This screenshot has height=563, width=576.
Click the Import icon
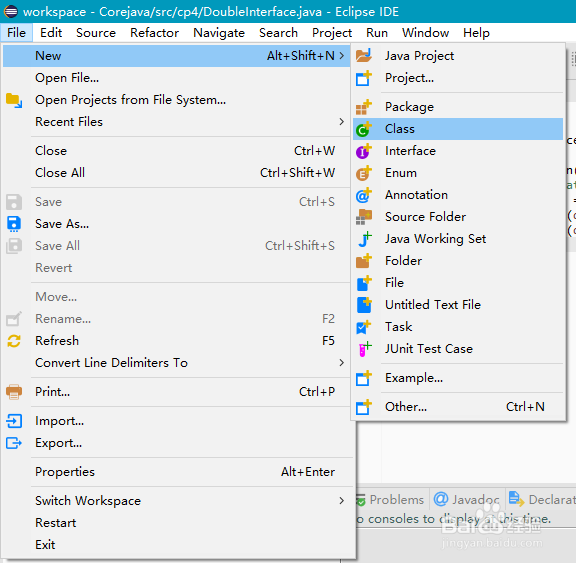[14, 421]
